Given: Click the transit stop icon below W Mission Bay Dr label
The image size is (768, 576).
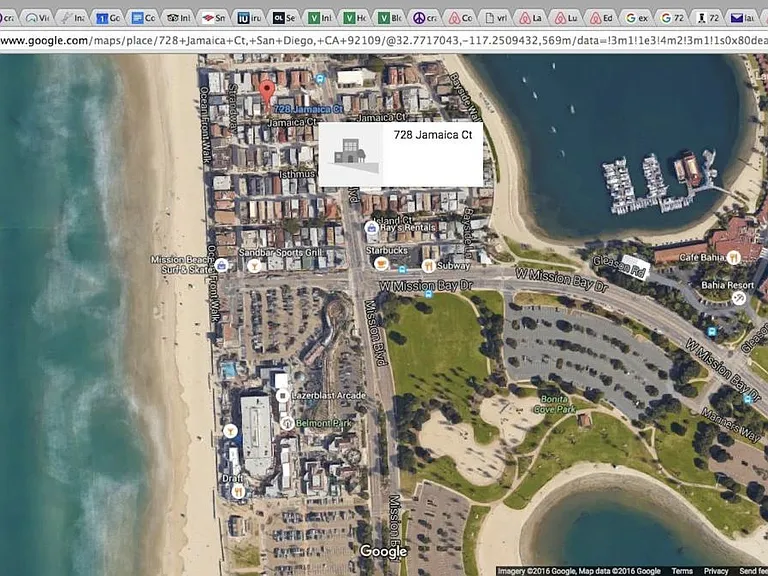Looking at the screenshot, I should pos(429,294).
